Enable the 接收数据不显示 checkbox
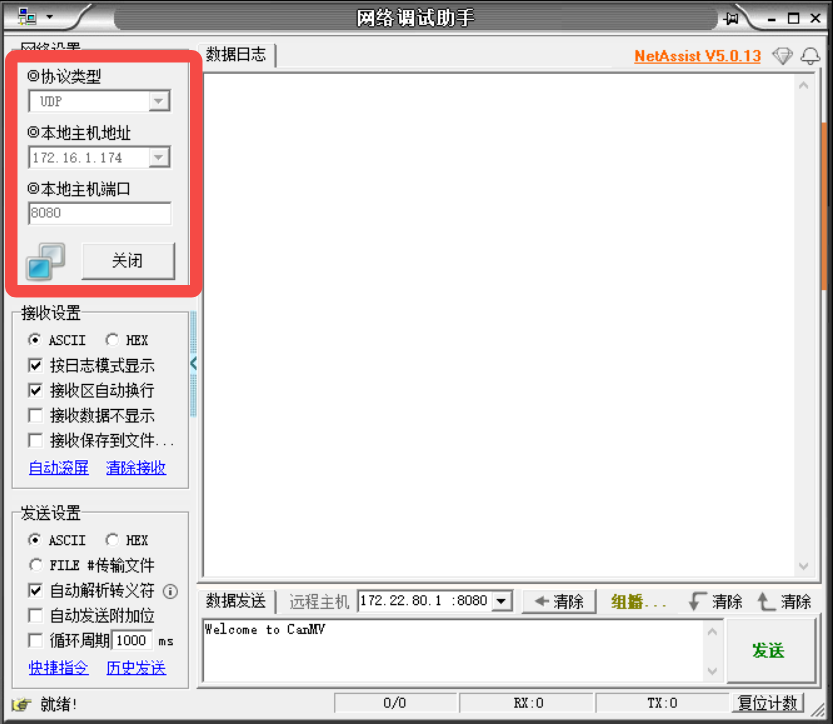Screen dimensions: 833x724 tap(36, 415)
